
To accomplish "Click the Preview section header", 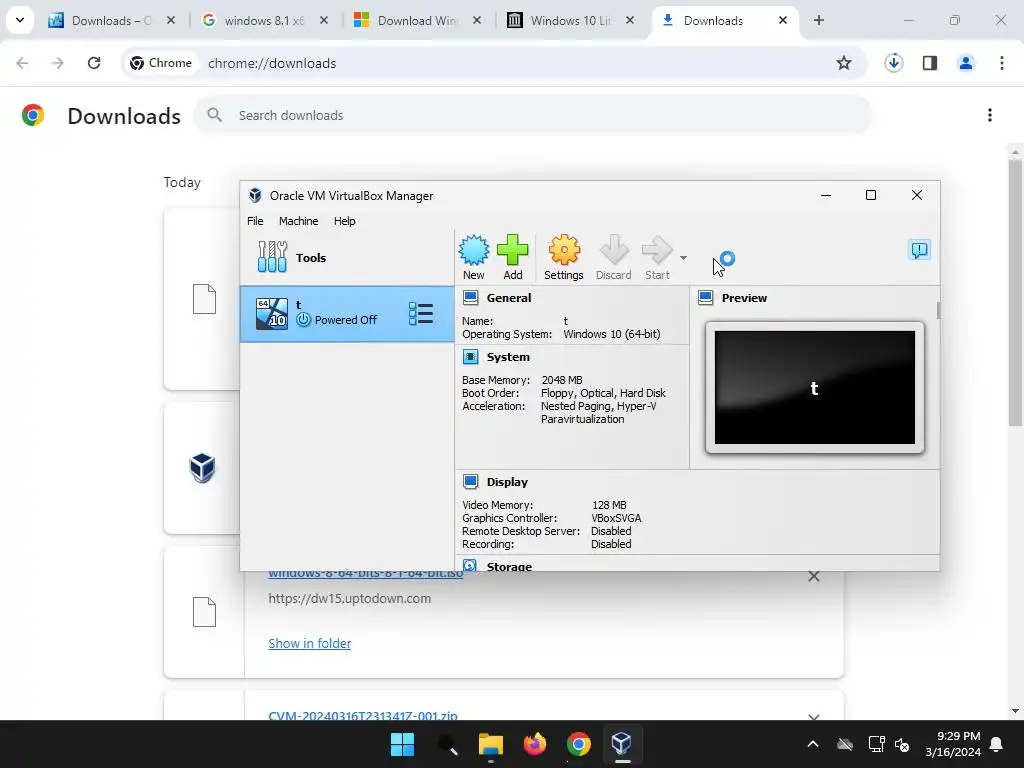I will (744, 298).
